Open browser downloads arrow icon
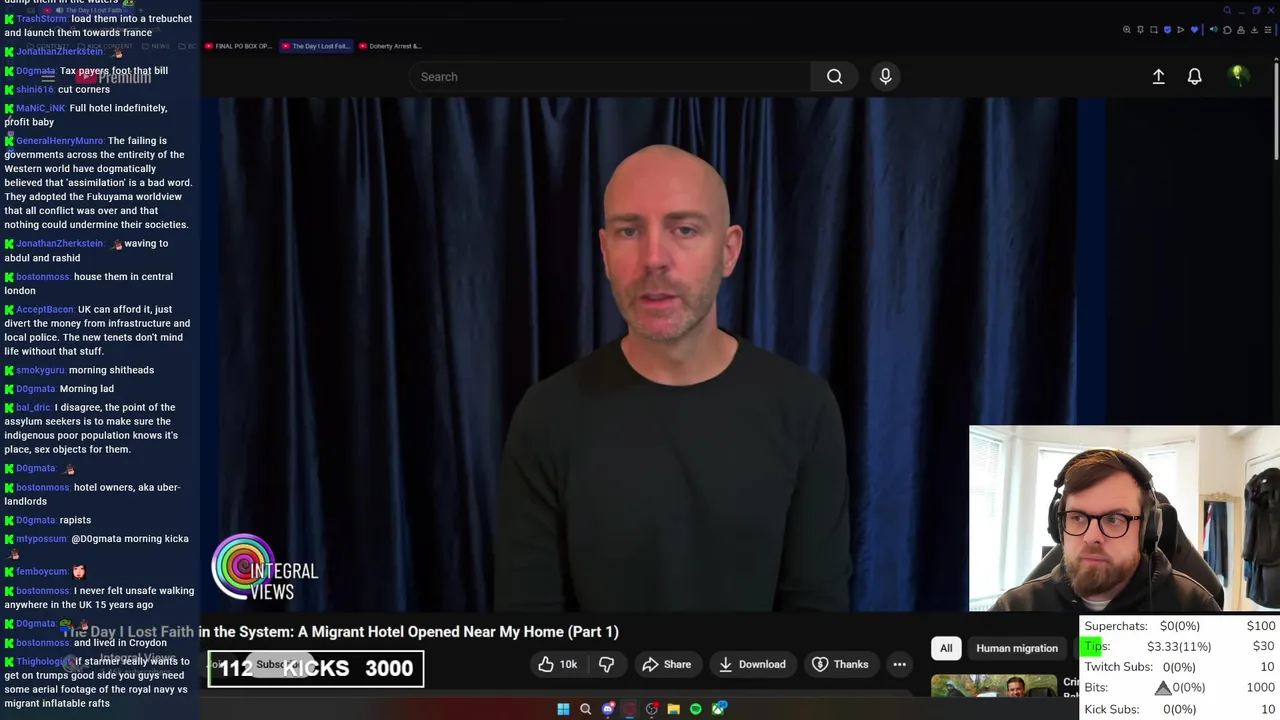This screenshot has height=720, width=1280. [1254, 30]
